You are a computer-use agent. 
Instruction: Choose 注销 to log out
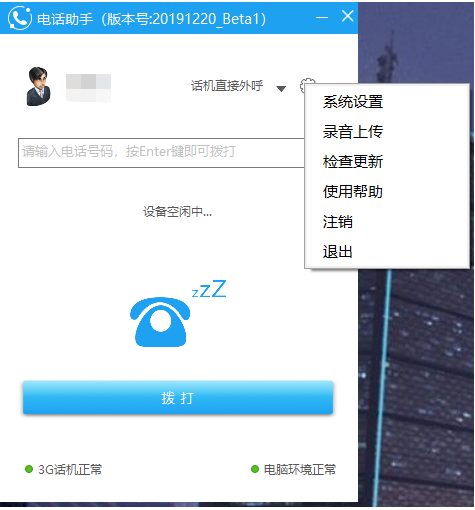[x=338, y=222]
